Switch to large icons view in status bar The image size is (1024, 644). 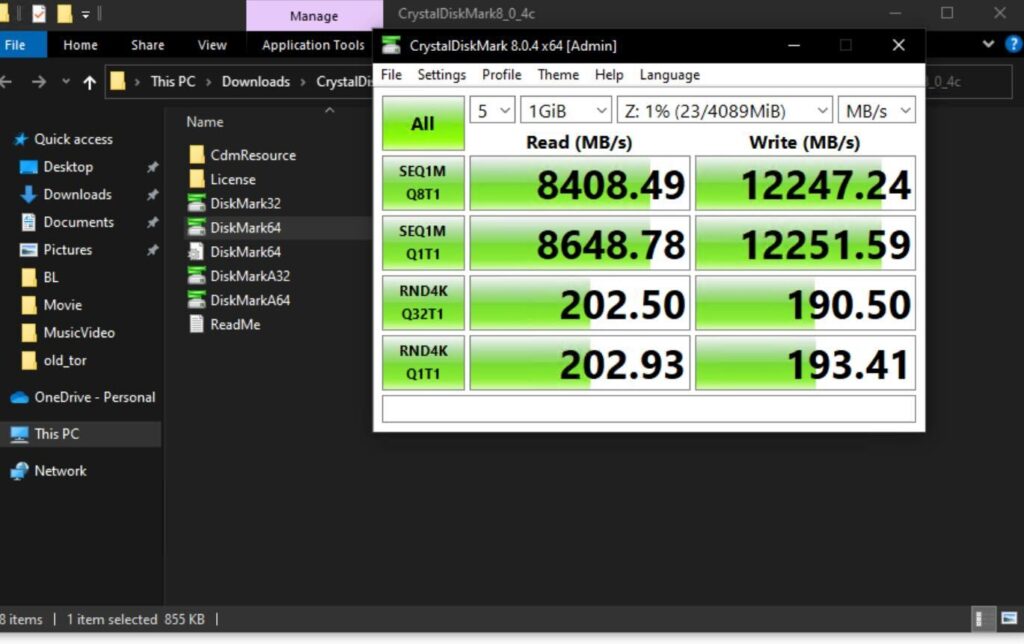[1009, 619]
